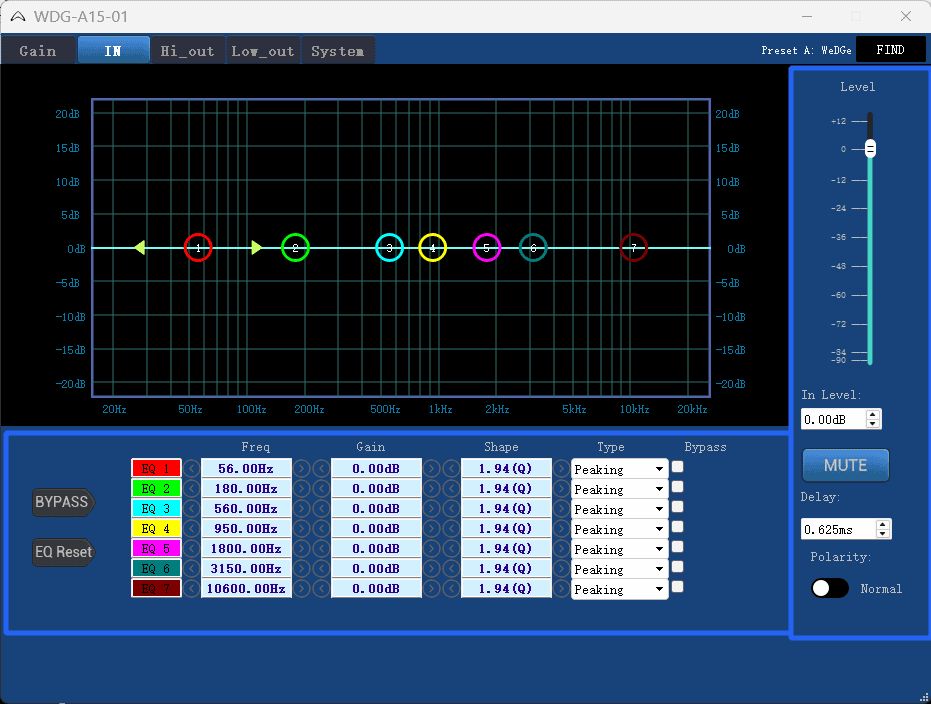Decrease EQ 3 gain with left arrow
Screen dimensions: 931x704
(321, 509)
